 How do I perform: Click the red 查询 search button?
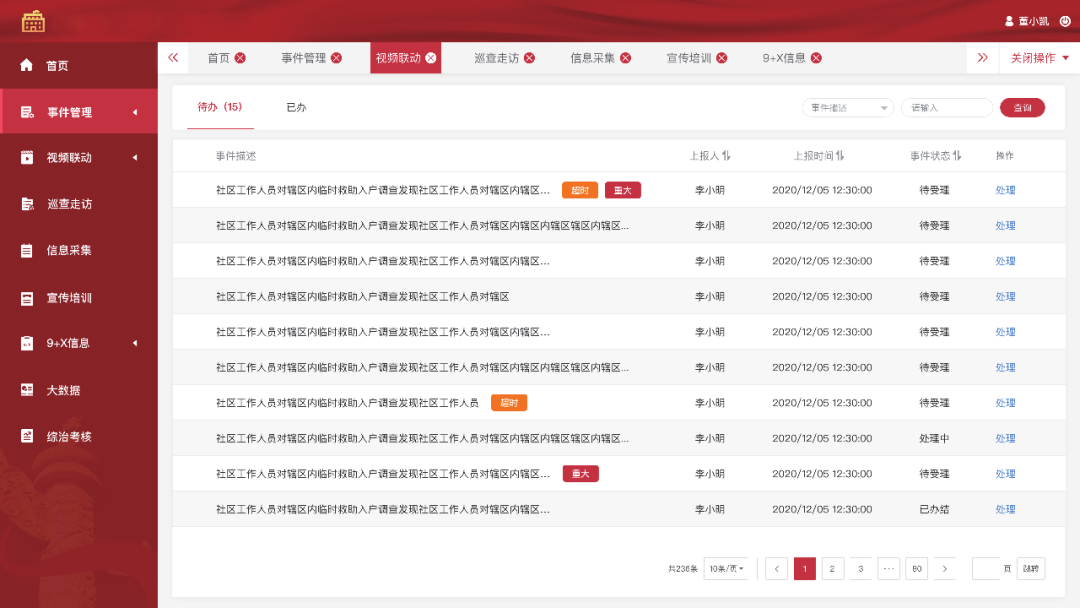tap(1022, 108)
